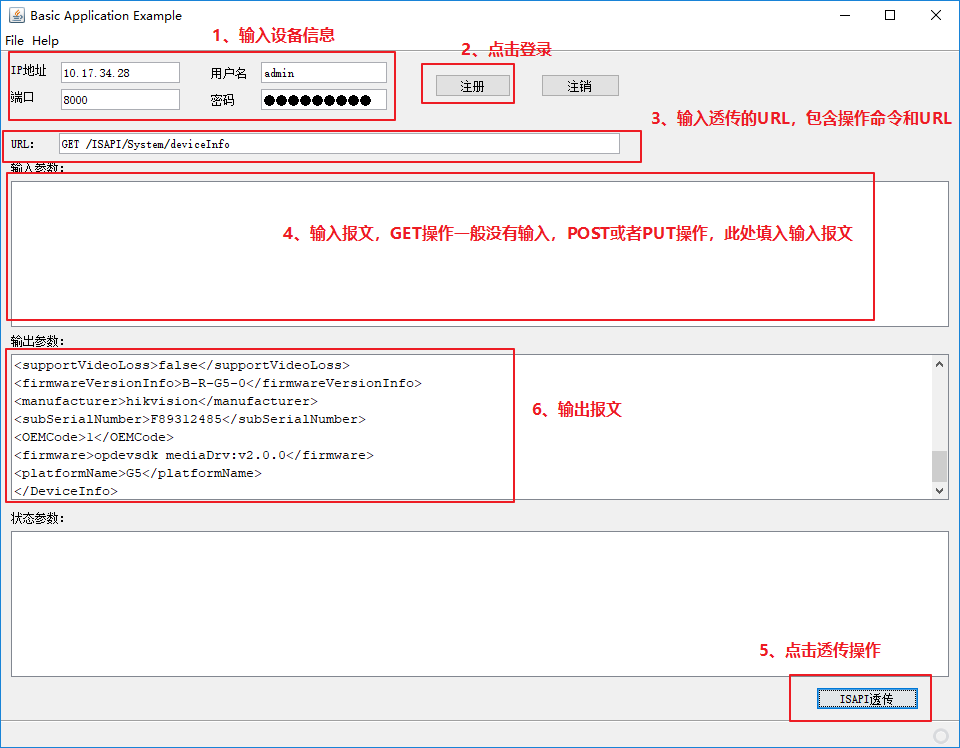This screenshot has height=748, width=960.
Task: Maximize the Basic Application Example window
Action: pos(890,15)
